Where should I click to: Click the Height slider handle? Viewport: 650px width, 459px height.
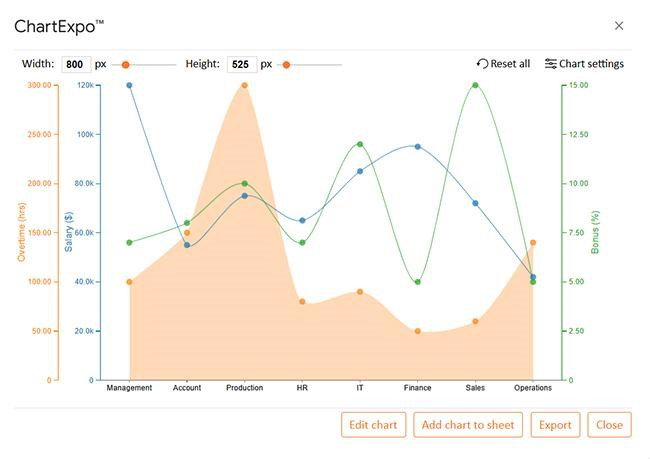tap(286, 64)
